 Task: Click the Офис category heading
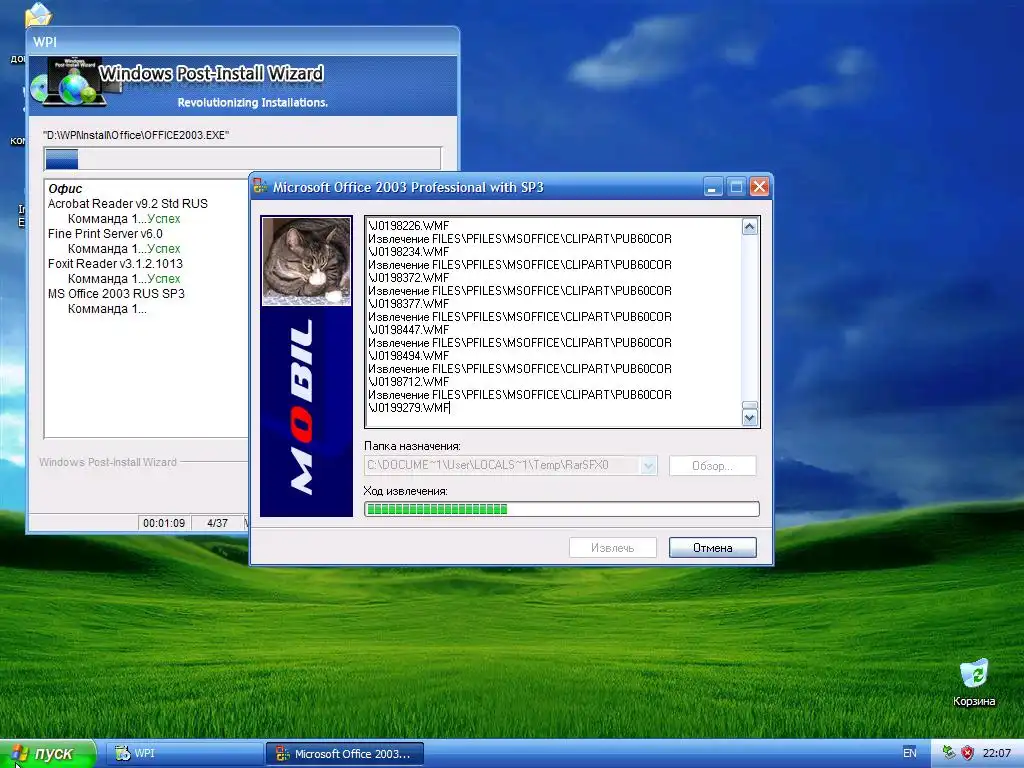point(65,189)
